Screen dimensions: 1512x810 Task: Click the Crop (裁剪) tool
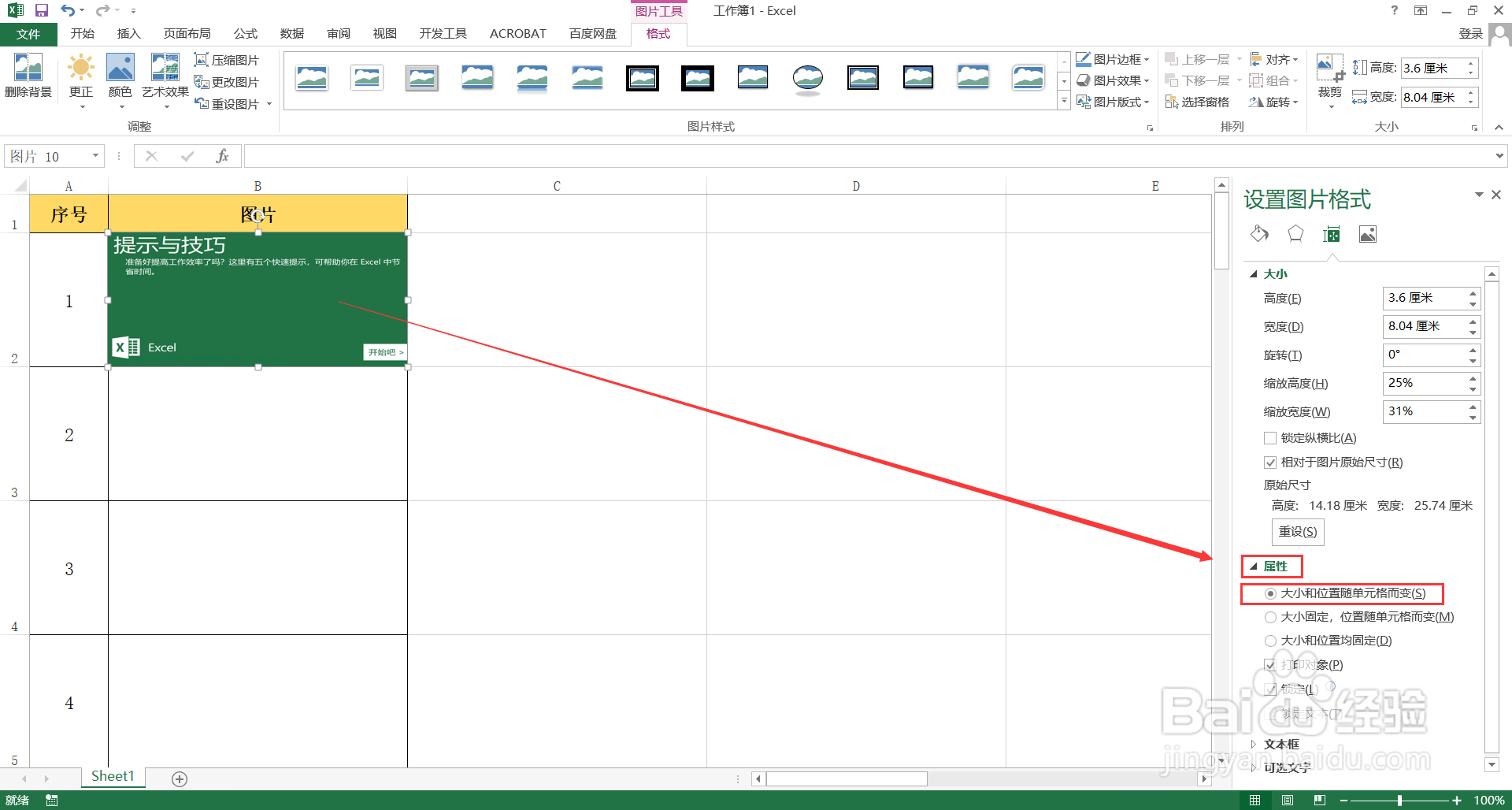click(1330, 79)
